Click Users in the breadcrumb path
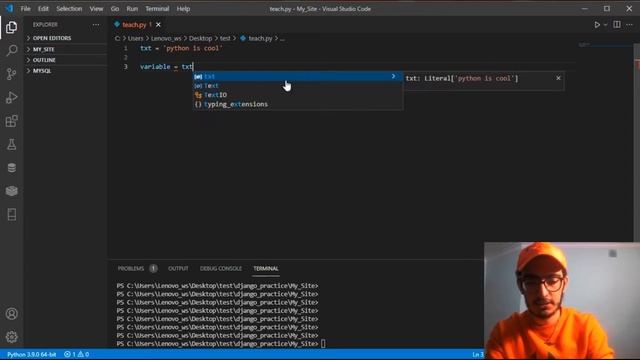The image size is (640, 360). point(136,38)
